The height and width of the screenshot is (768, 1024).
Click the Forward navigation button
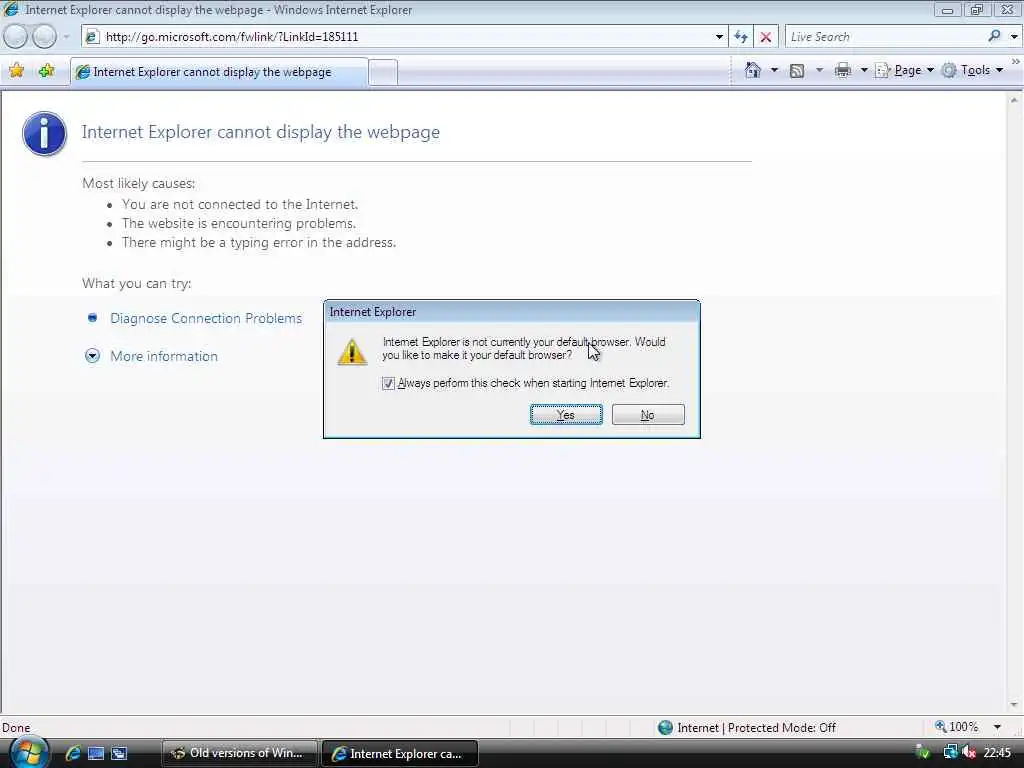[x=44, y=37]
